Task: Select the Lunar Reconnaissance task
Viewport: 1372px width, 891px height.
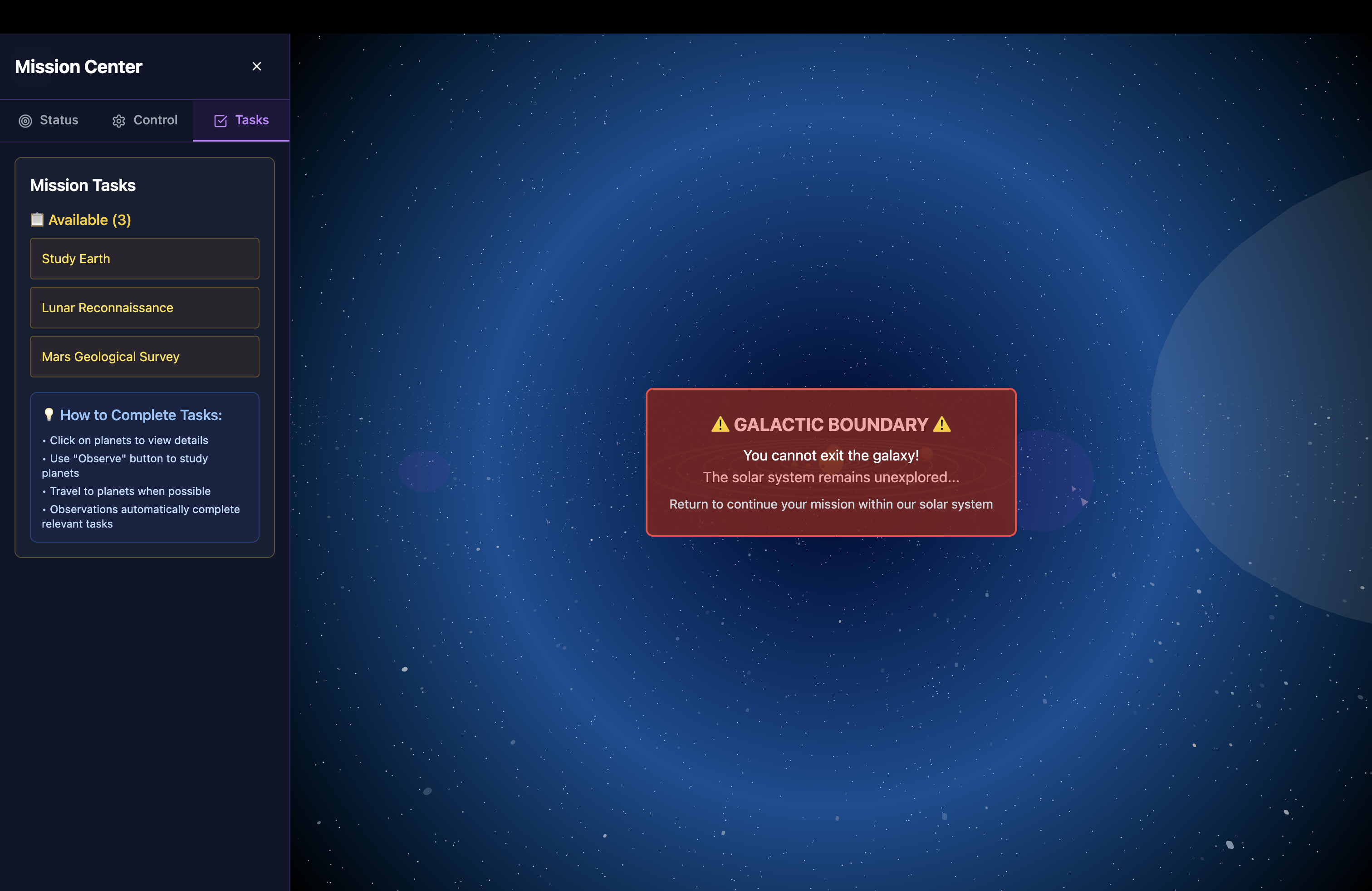Action: point(144,308)
